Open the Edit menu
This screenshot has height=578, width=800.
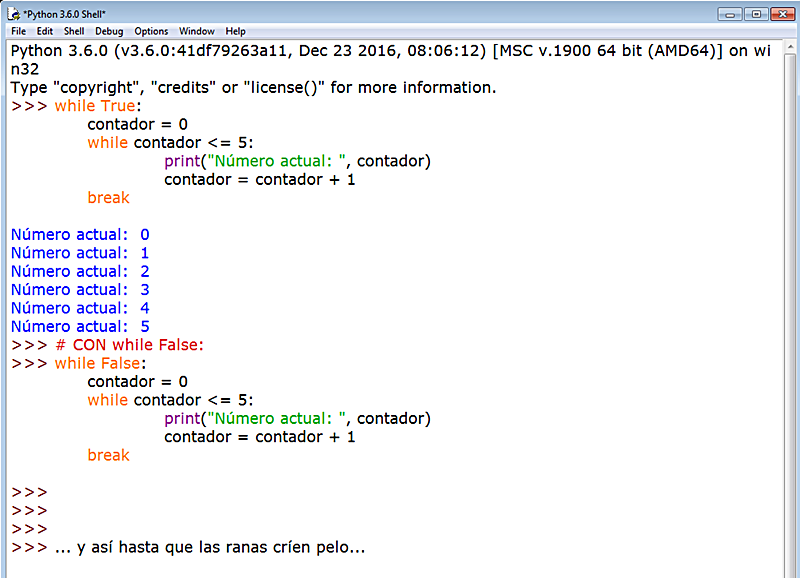[x=44, y=31]
